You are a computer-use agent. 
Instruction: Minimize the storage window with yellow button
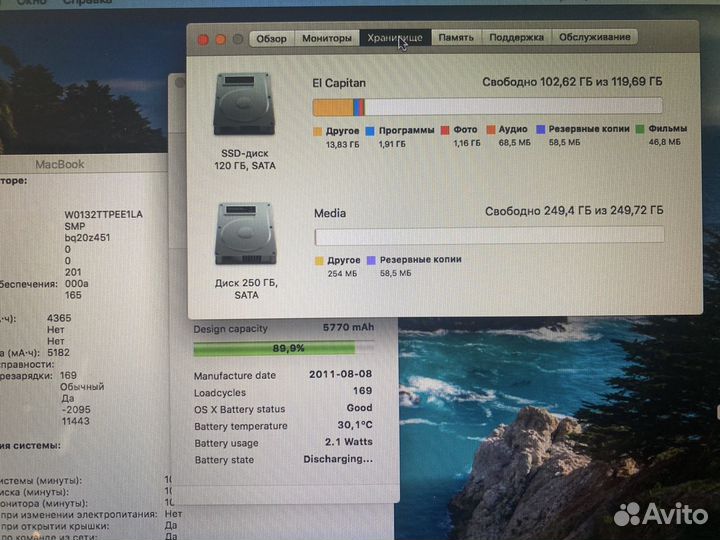point(220,39)
